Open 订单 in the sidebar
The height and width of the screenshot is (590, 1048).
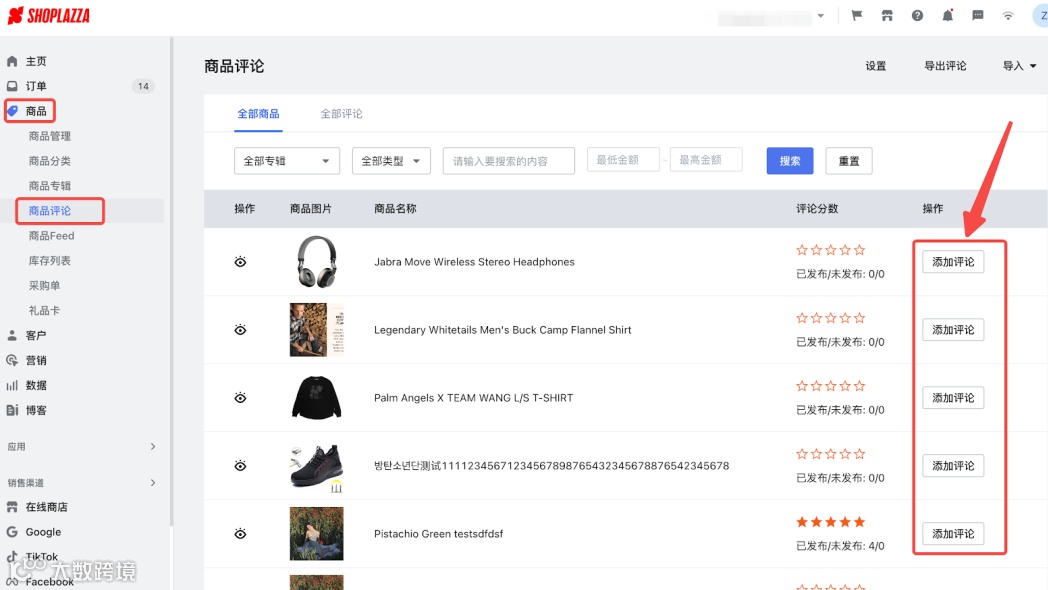[36, 86]
